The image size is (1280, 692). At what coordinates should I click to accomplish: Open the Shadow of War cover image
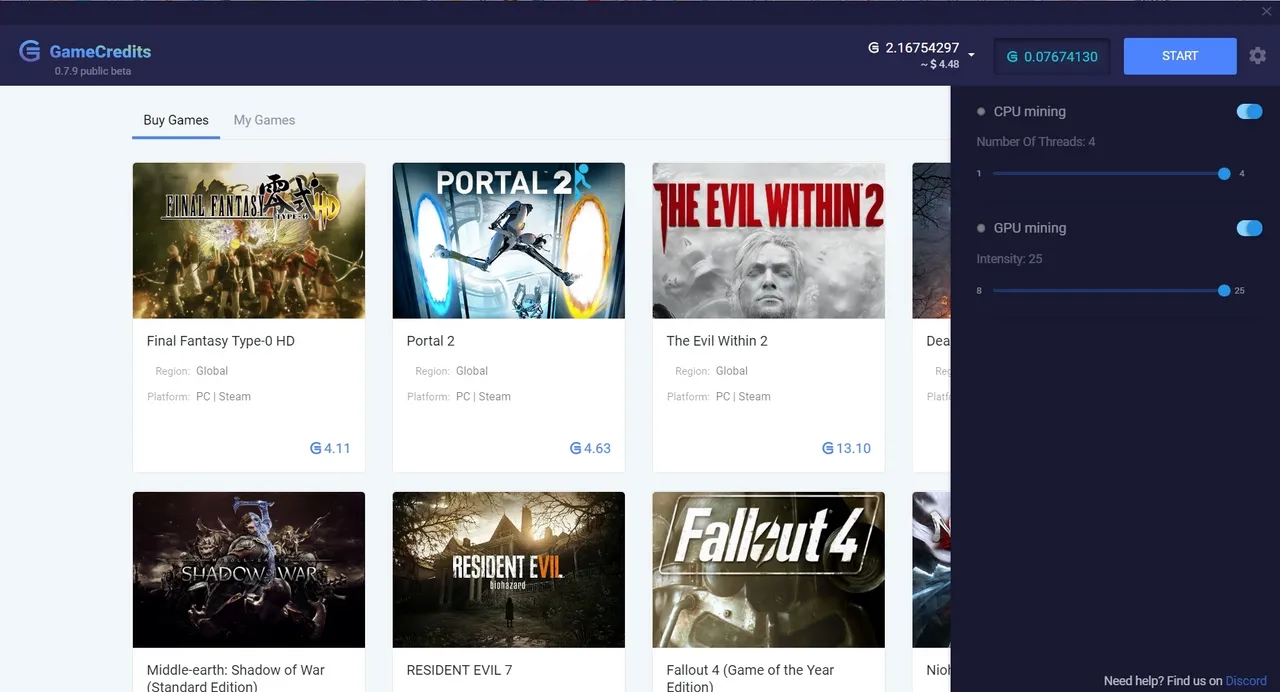coord(249,570)
